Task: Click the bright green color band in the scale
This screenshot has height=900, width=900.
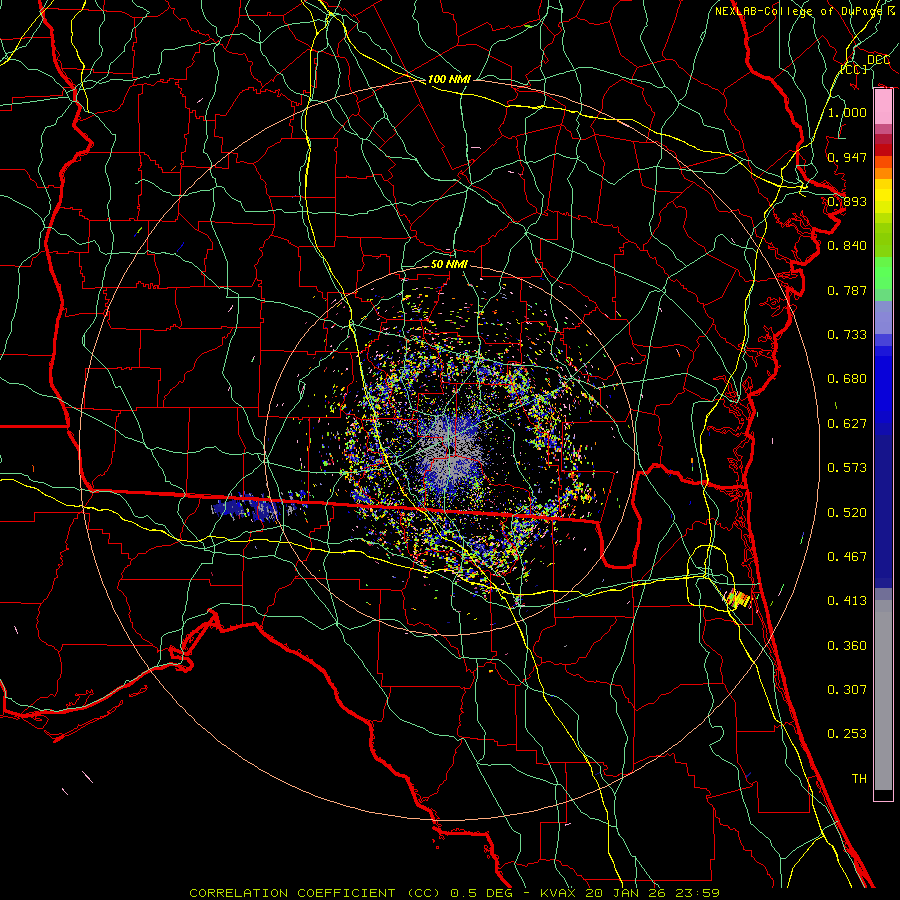Action: point(883,273)
